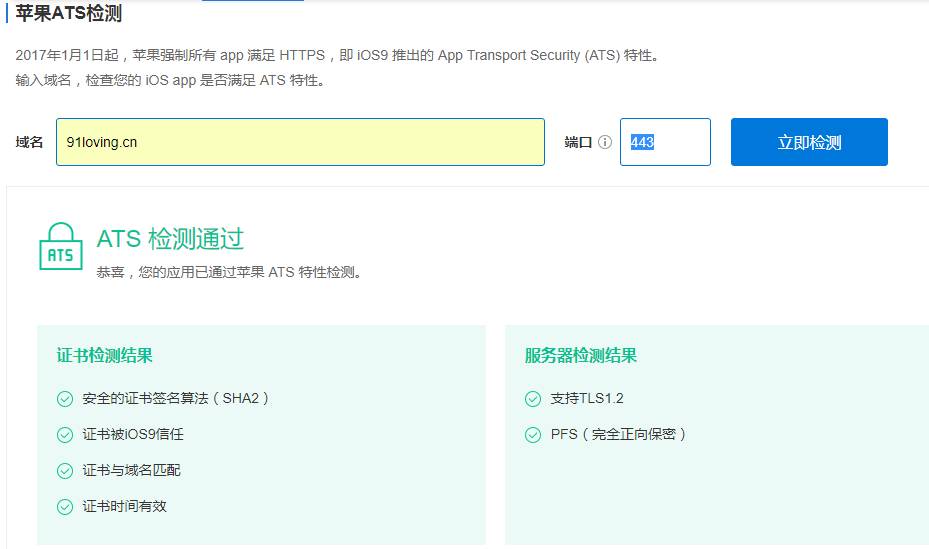
Task: Click the port field showing 443
Action: coord(665,142)
